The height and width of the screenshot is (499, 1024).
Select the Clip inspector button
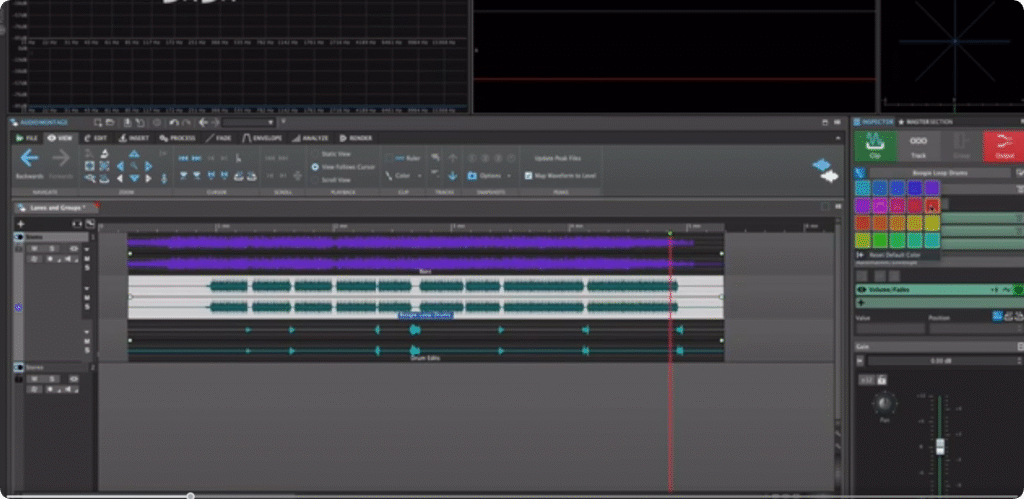[874, 146]
